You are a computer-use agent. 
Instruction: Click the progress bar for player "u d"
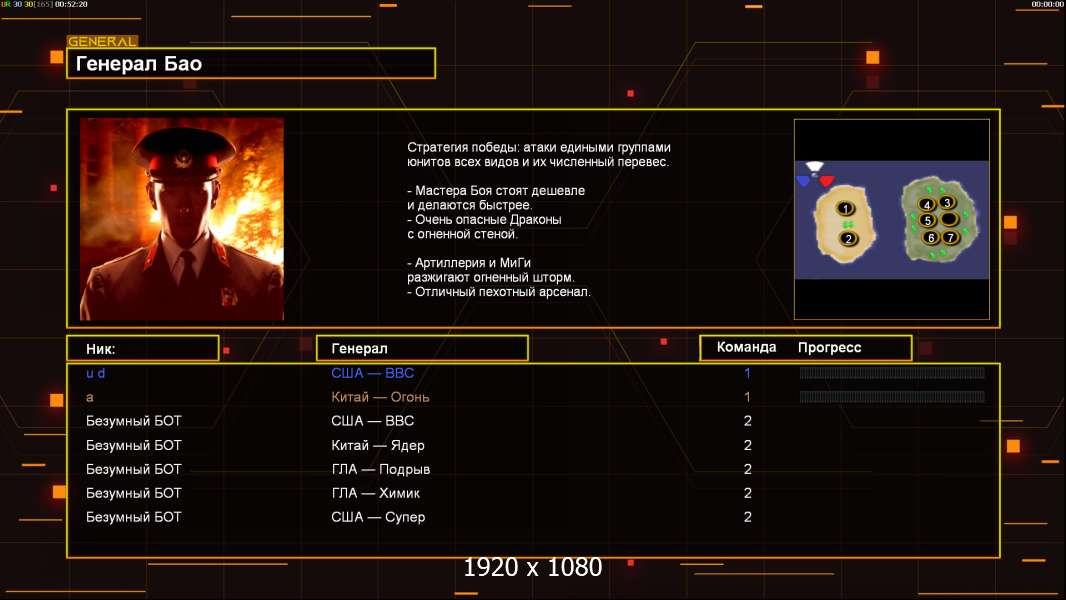892,372
